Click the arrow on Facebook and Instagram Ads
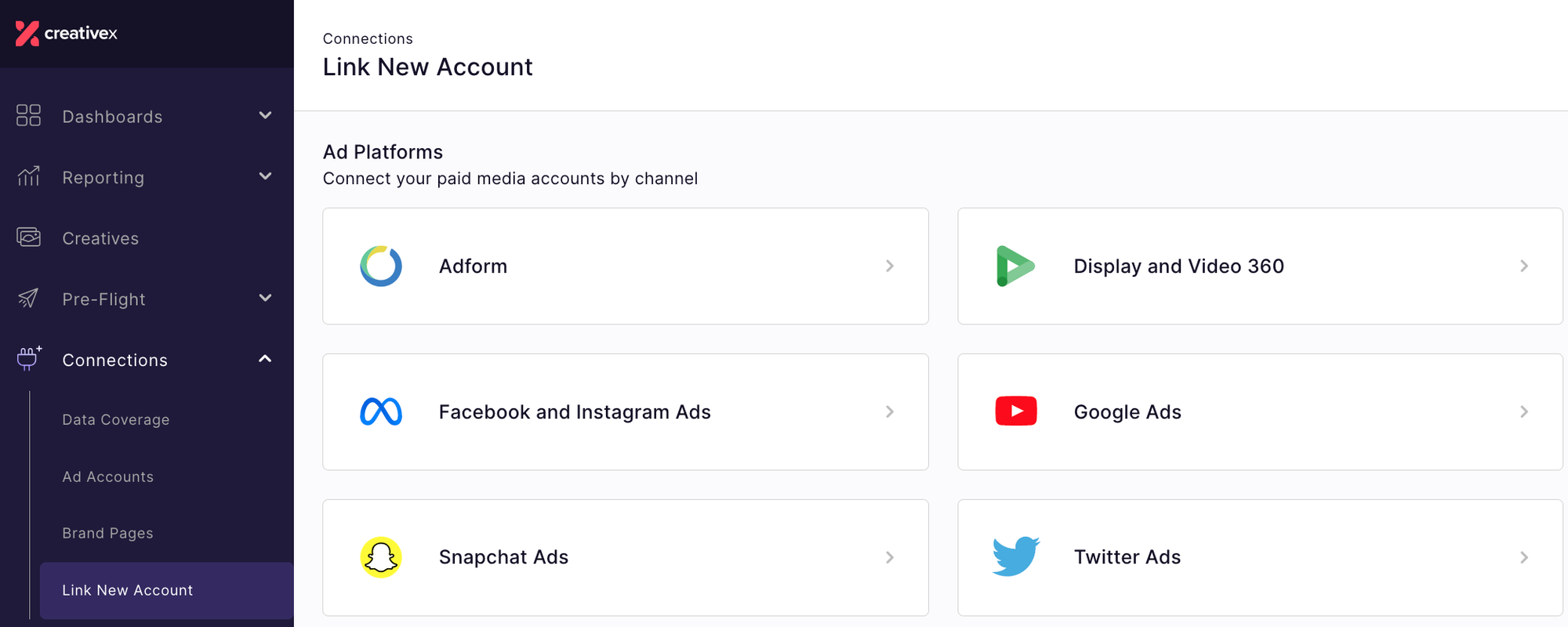 pyautogui.click(x=890, y=411)
